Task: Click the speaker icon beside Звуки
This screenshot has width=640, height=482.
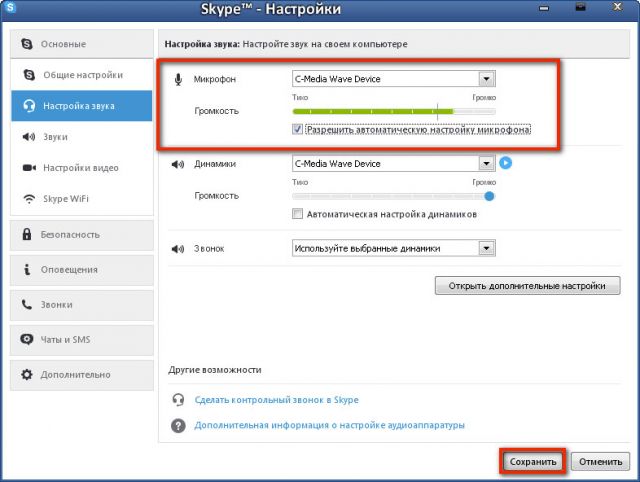Action: click(x=29, y=137)
